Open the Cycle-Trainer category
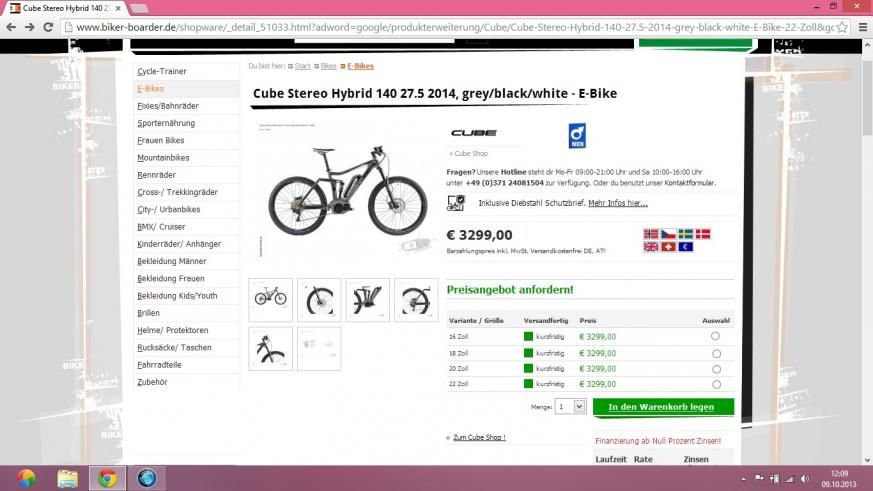Image resolution: width=873 pixels, height=491 pixels. coord(162,71)
